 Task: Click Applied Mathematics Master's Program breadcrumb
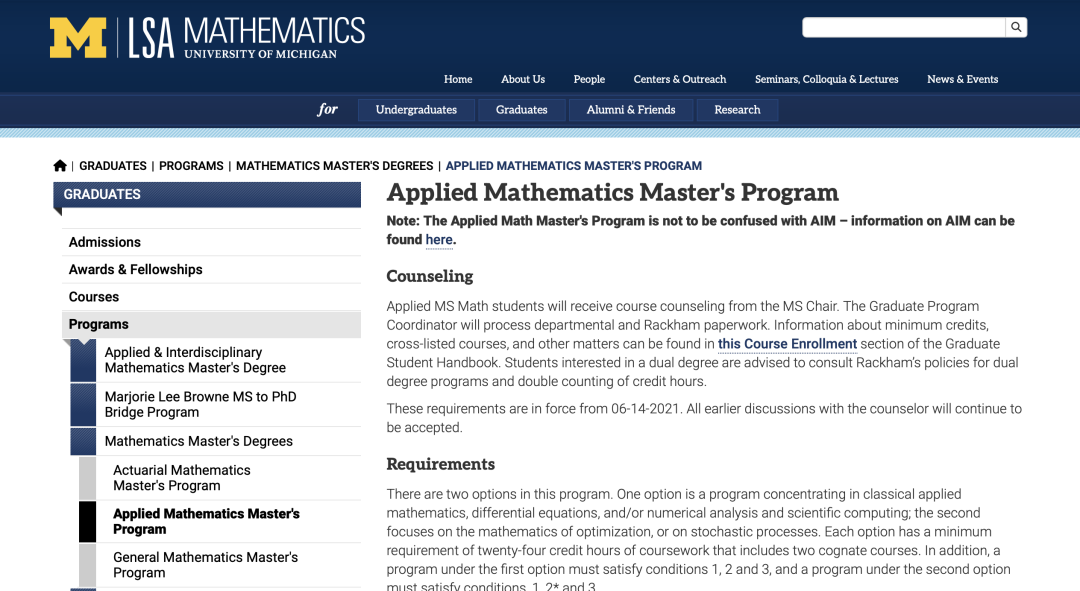tap(574, 166)
